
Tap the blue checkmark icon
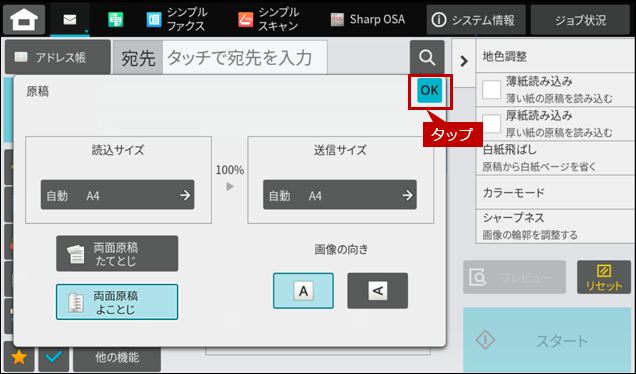tap(54, 357)
